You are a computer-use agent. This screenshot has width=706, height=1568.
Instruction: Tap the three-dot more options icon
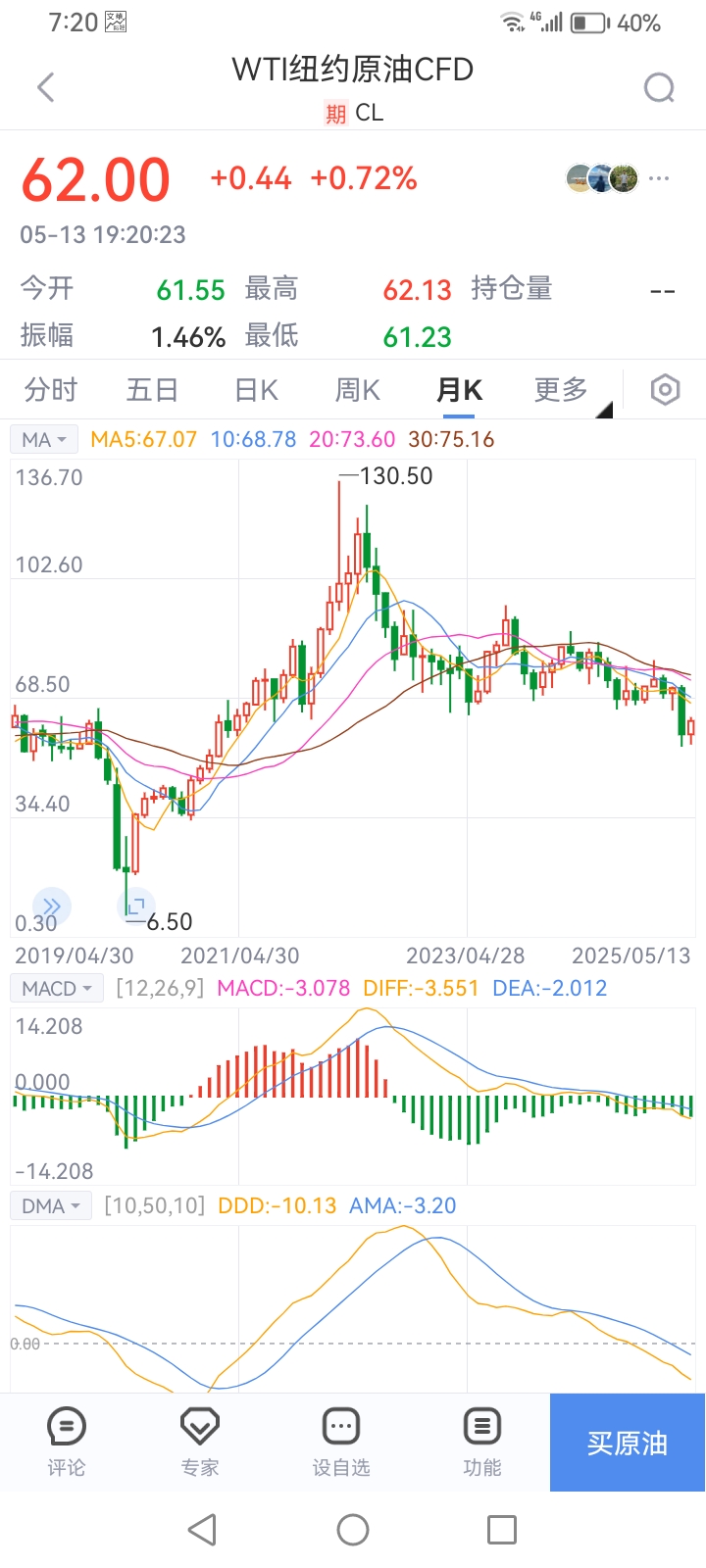pos(659,178)
